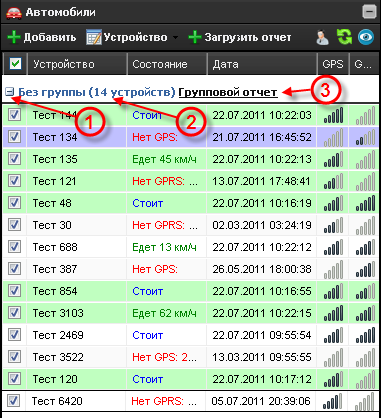Screen dimensions: 381x418
Task: Click date 05.07.2011 20:39:06
Action: tap(261, 401)
